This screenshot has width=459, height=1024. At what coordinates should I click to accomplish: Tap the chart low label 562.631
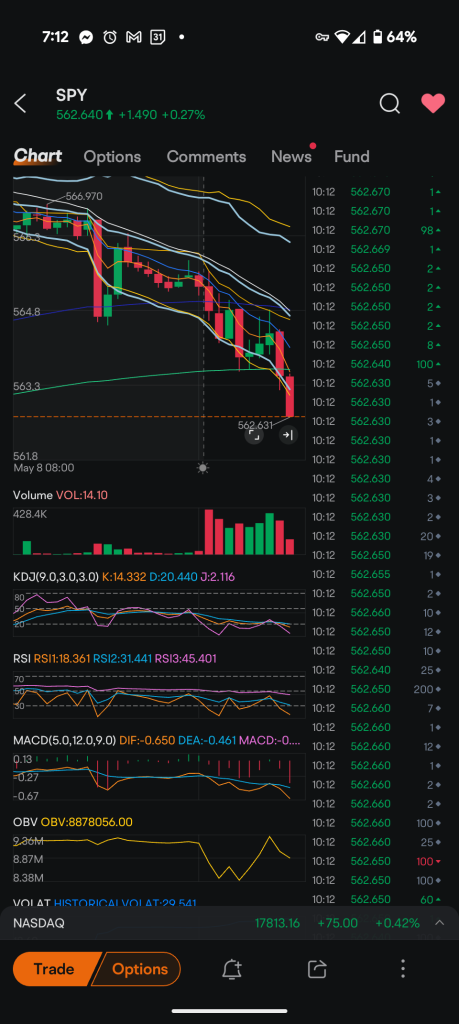click(x=255, y=425)
